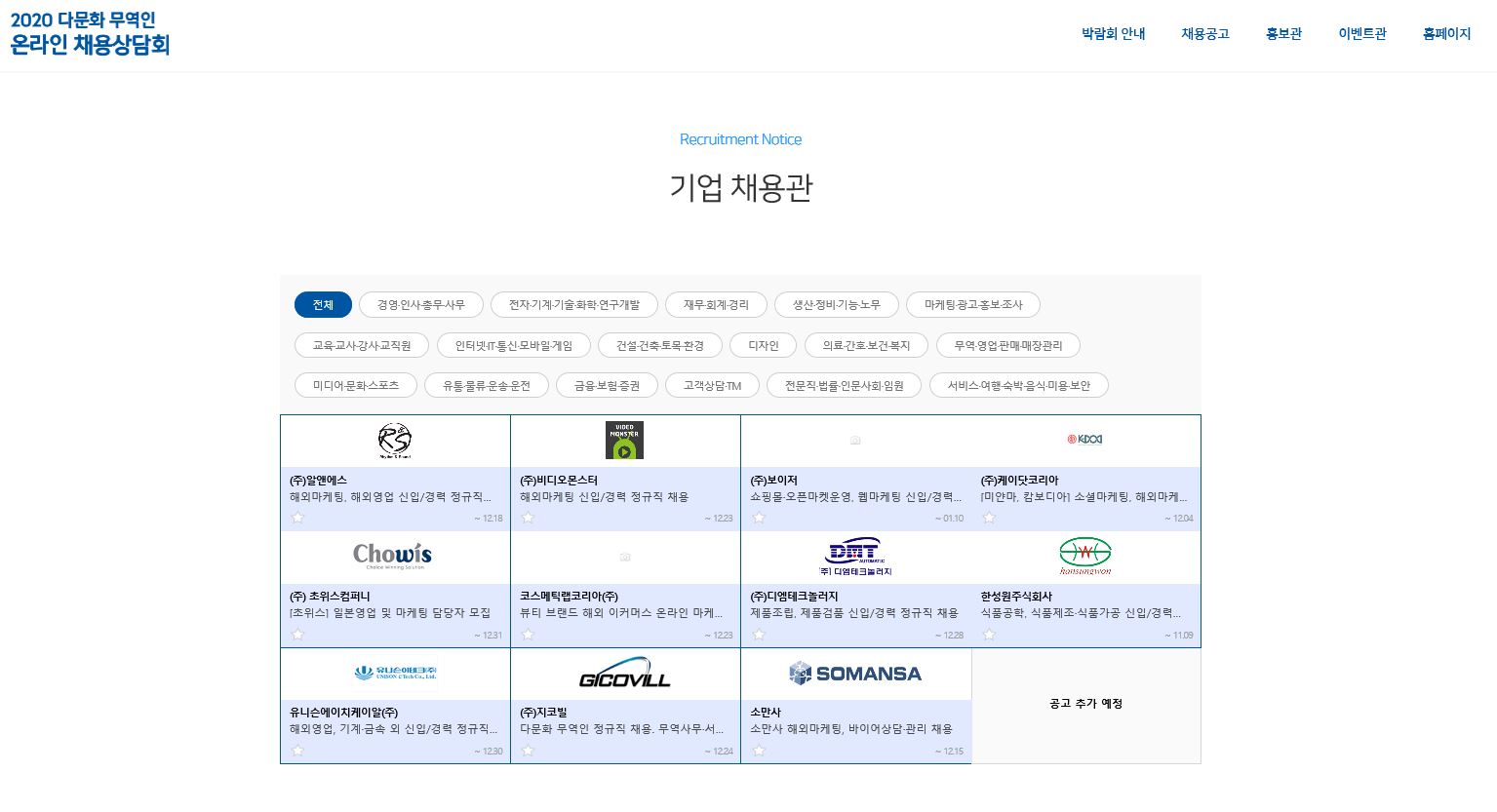Viewport: 1497px width, 812px height.
Task: Filter by 무역·영업·판매·매장관리
Action: [x=1008, y=345]
